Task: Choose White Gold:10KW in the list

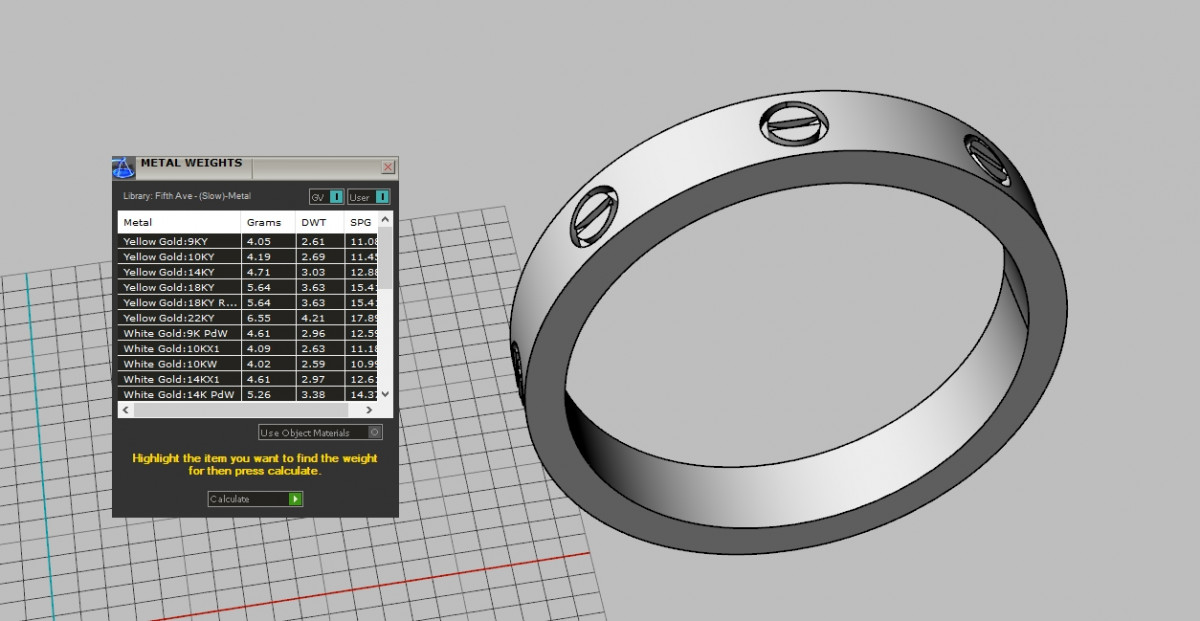Action: tap(178, 364)
